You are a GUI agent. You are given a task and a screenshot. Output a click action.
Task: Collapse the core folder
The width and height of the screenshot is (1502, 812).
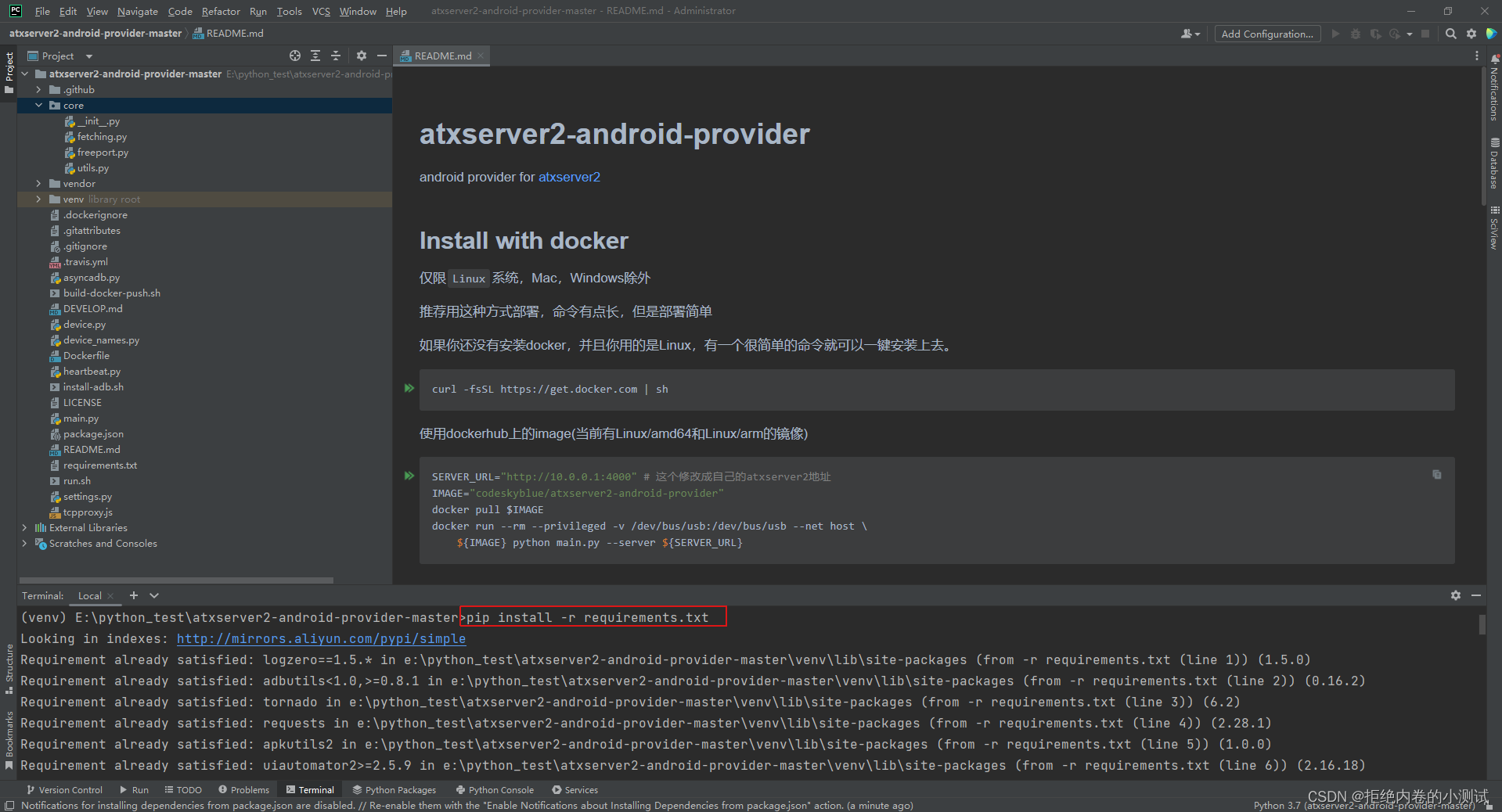click(x=38, y=105)
